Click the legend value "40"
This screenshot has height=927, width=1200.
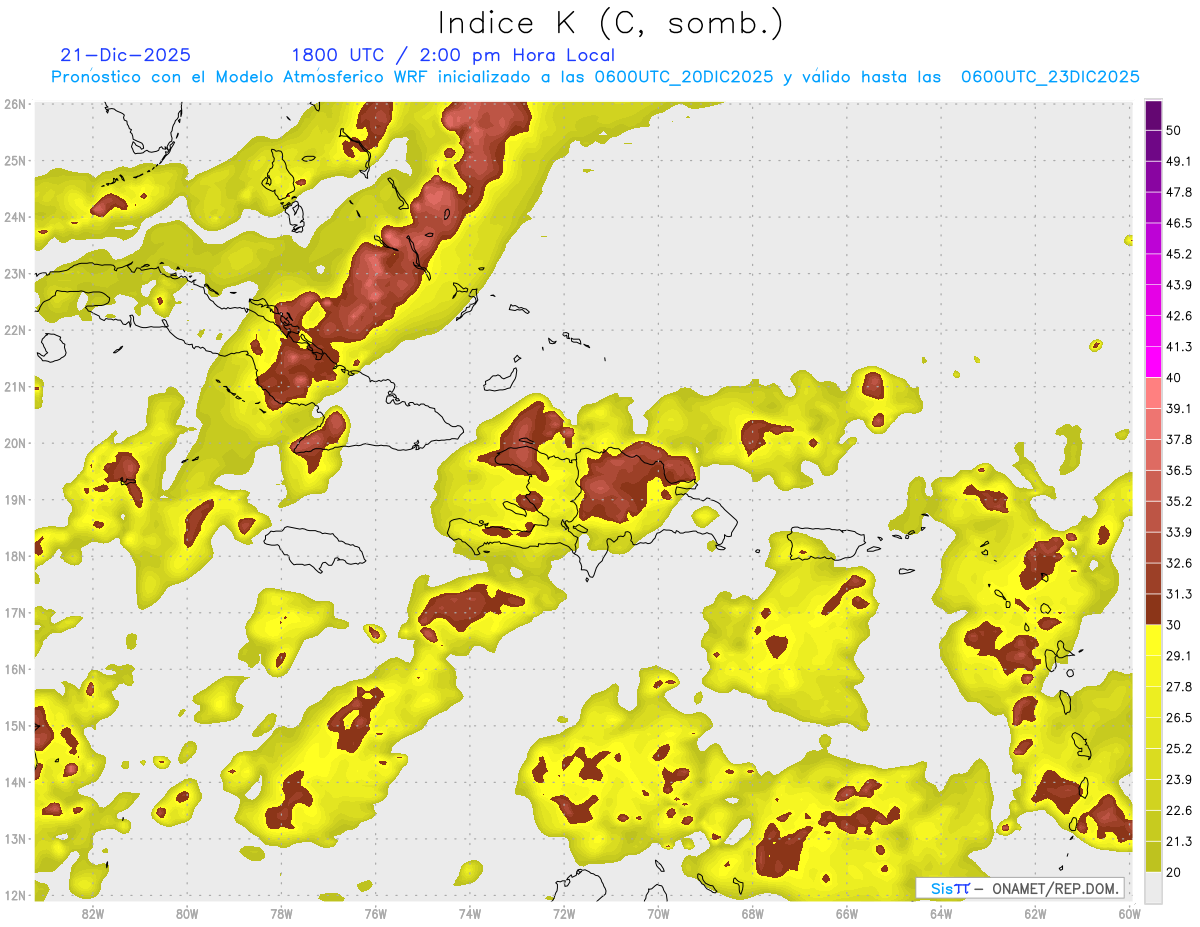pyautogui.click(x=1173, y=378)
